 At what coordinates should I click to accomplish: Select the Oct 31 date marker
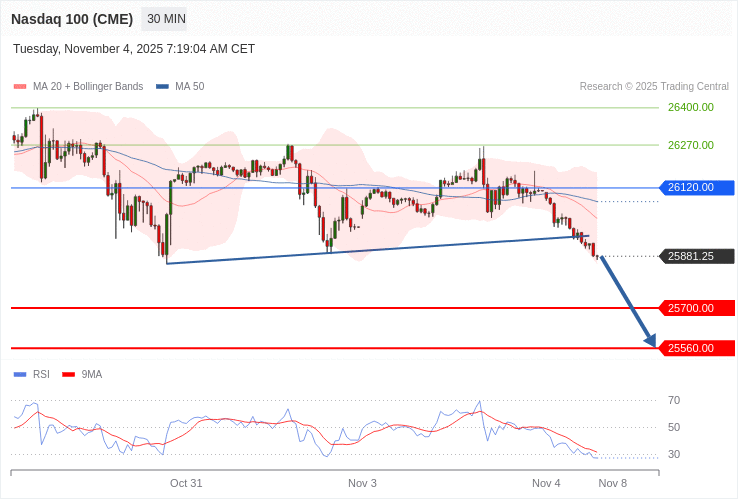[186, 483]
